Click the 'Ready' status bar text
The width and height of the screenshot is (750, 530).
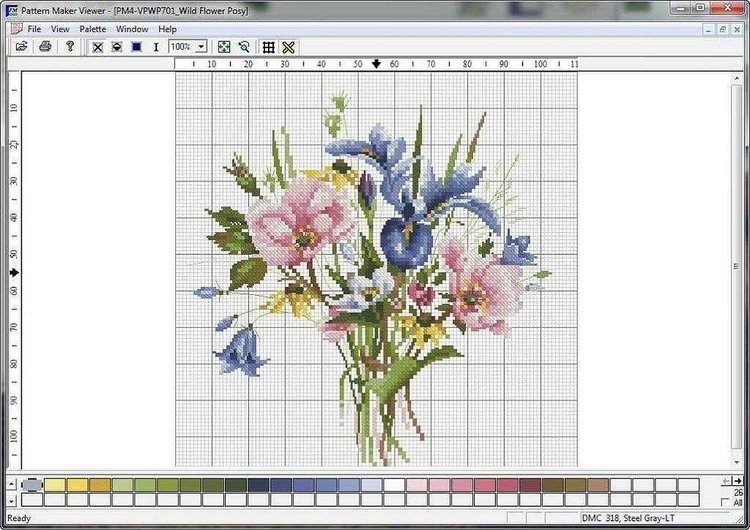[19, 519]
